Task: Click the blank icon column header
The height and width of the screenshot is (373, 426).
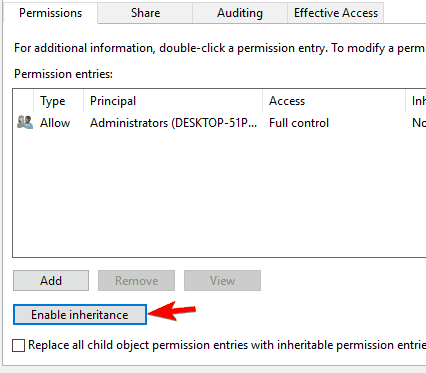Action: coord(23,101)
